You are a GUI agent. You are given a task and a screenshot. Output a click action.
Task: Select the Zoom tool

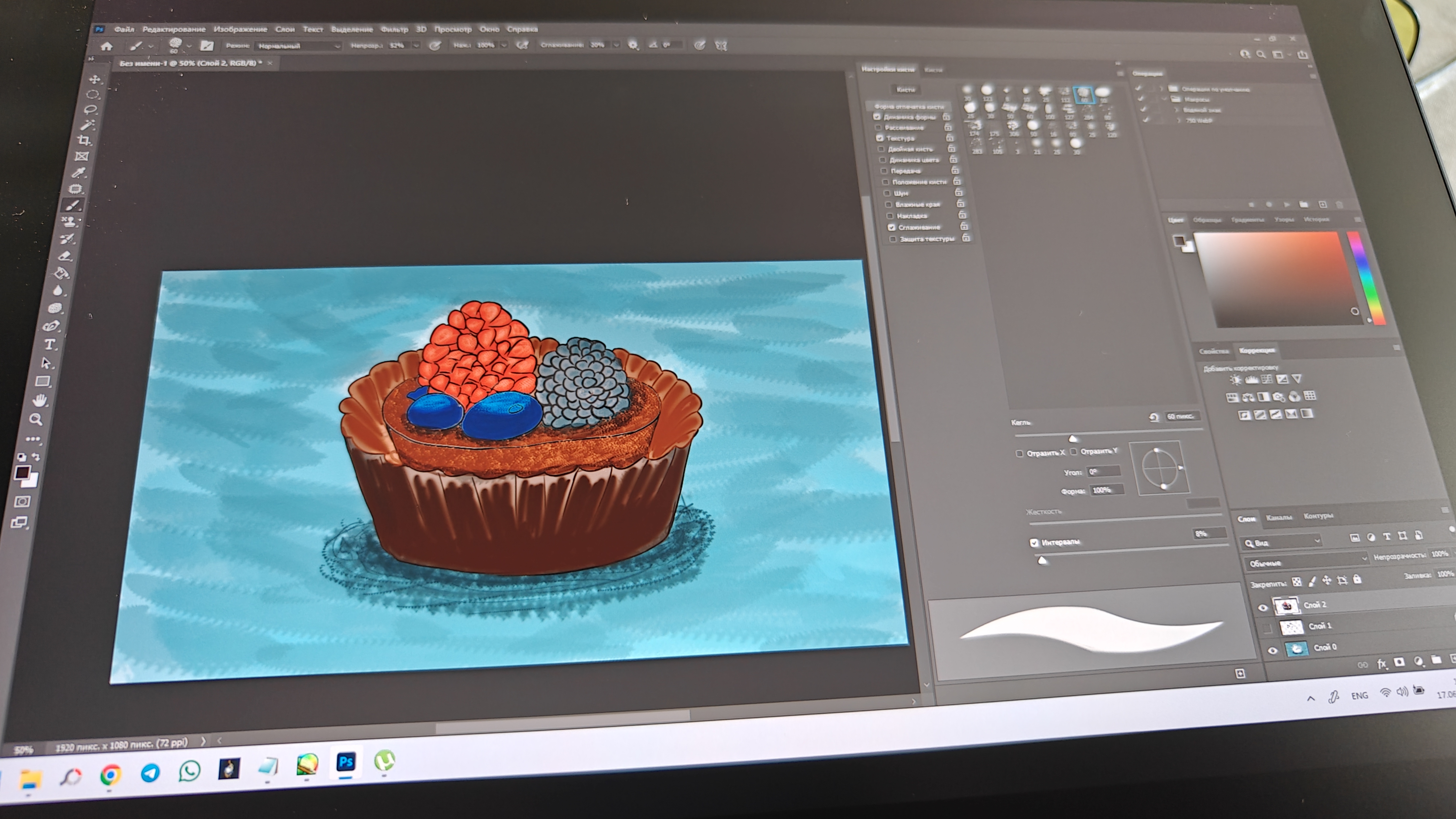pyautogui.click(x=36, y=419)
